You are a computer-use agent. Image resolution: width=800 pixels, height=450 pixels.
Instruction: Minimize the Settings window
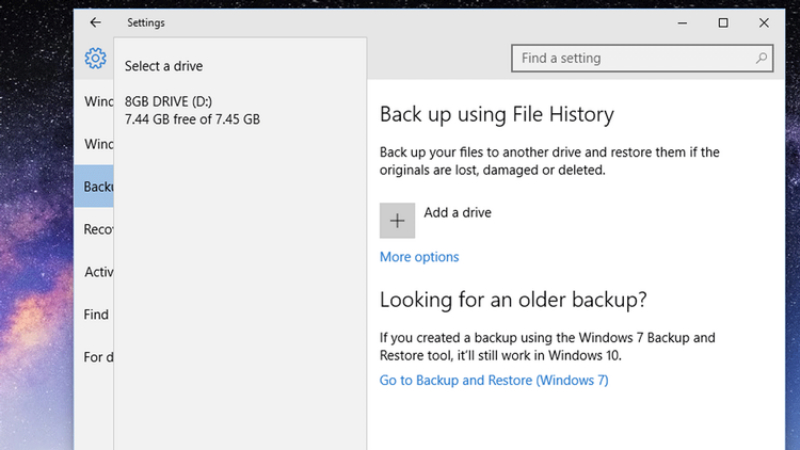tap(682, 23)
